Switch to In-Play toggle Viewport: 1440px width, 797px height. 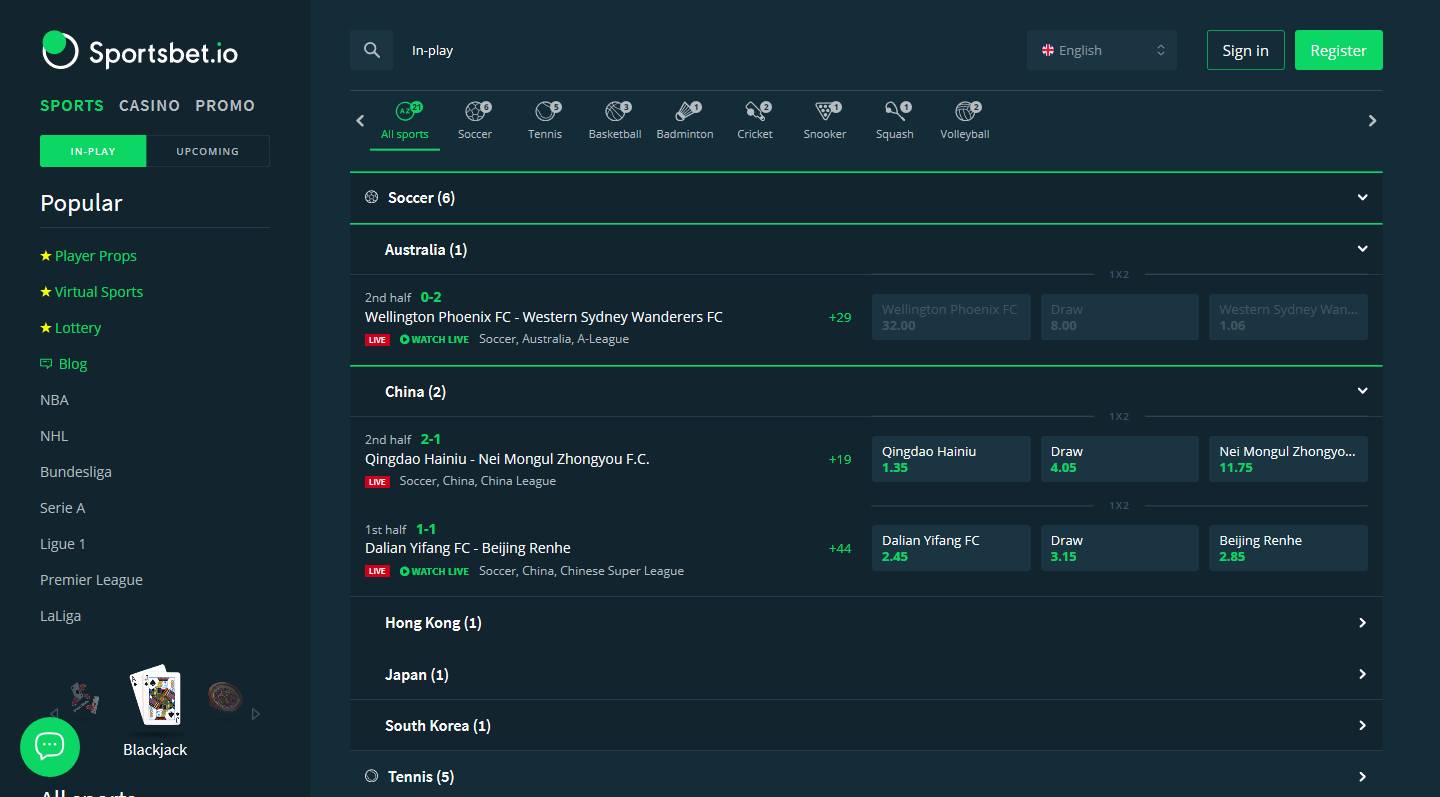click(93, 151)
